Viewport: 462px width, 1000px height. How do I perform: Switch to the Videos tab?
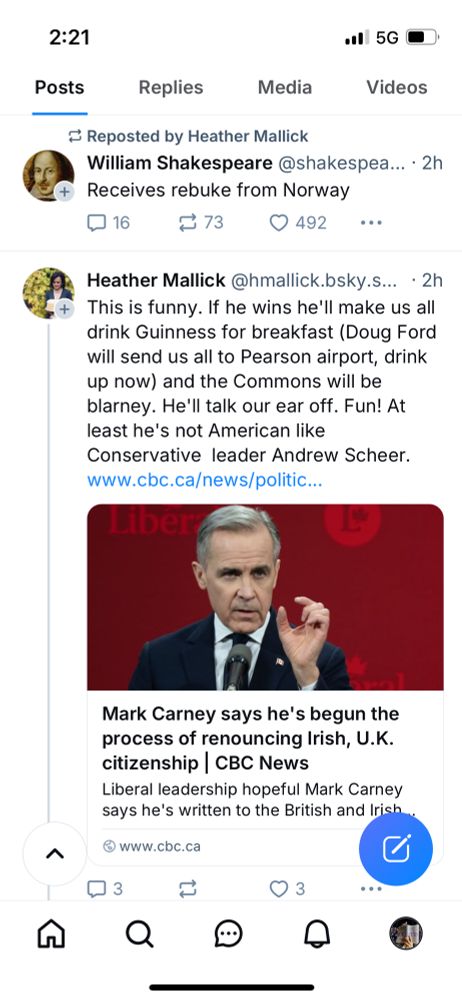pos(396,87)
